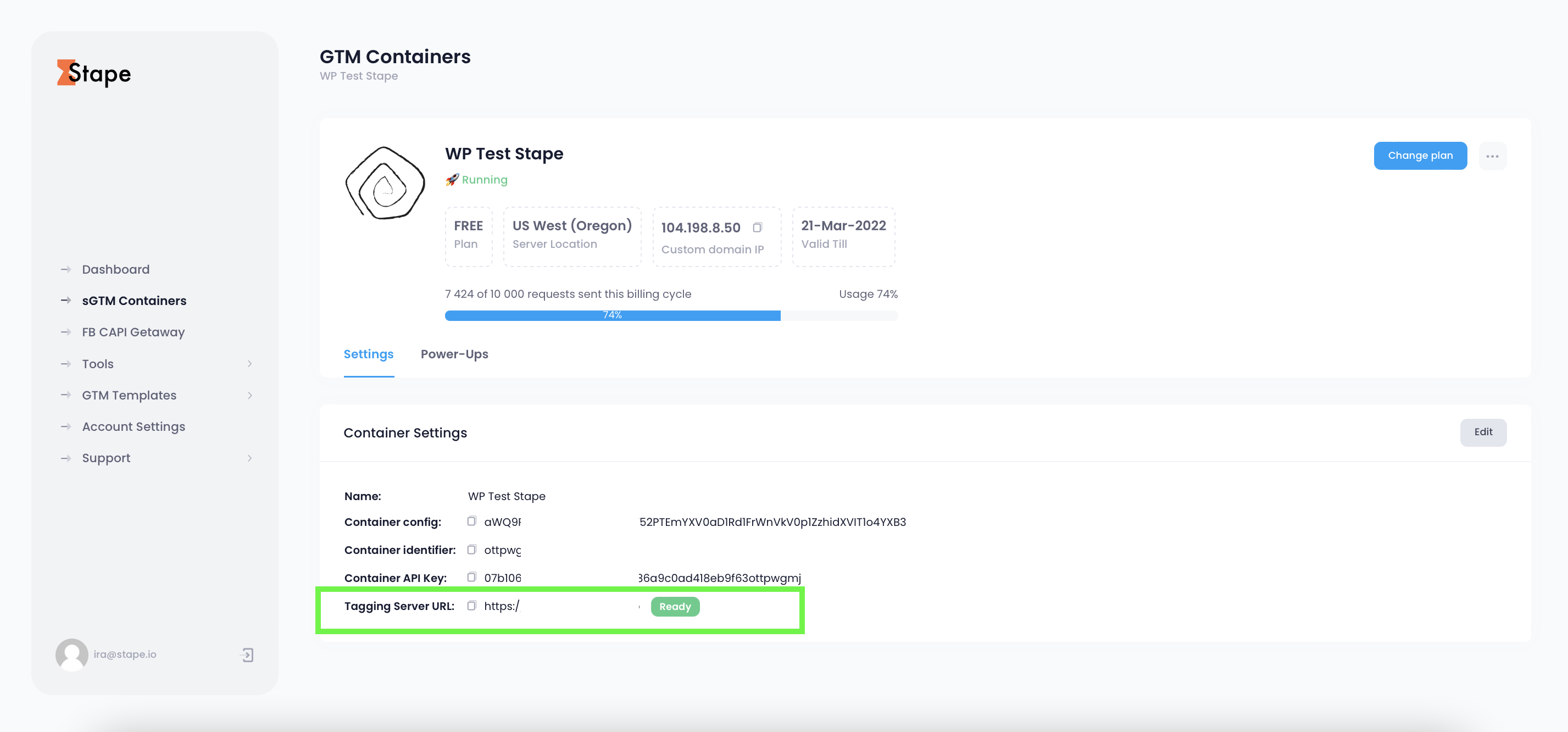Expand the Tools sidebar section
This screenshot has height=732, width=1568.
(249, 364)
